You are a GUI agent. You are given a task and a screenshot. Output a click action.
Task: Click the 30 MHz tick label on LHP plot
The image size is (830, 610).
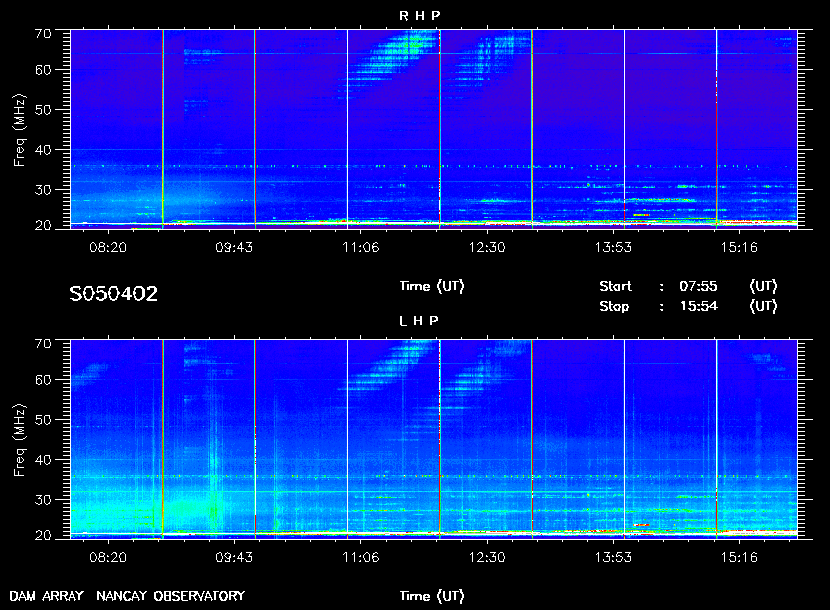(x=43, y=499)
